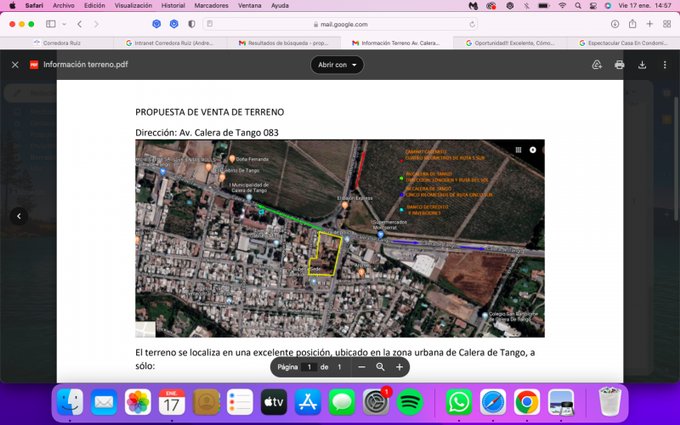
Task: Print the PDF using the printer icon
Action: coord(619,64)
